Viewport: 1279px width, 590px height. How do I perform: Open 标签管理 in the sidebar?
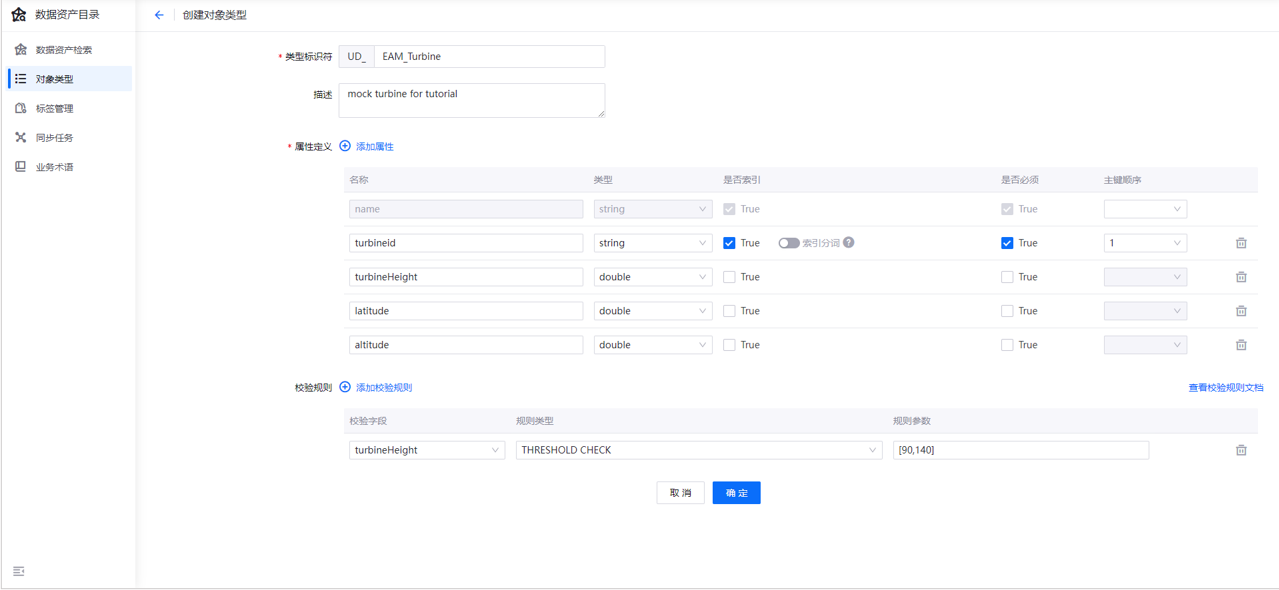(x=55, y=108)
